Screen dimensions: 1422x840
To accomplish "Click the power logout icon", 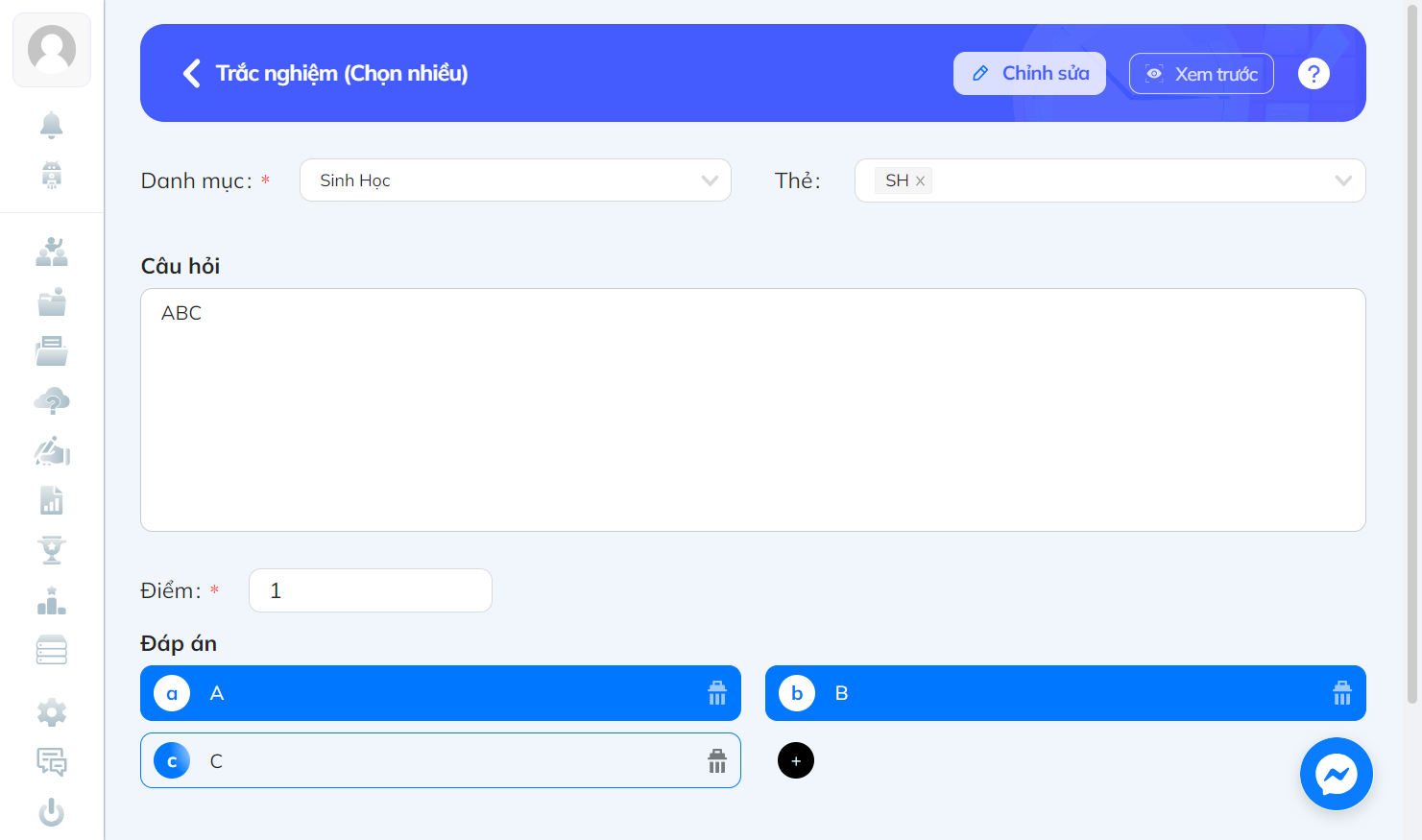I will click(52, 812).
